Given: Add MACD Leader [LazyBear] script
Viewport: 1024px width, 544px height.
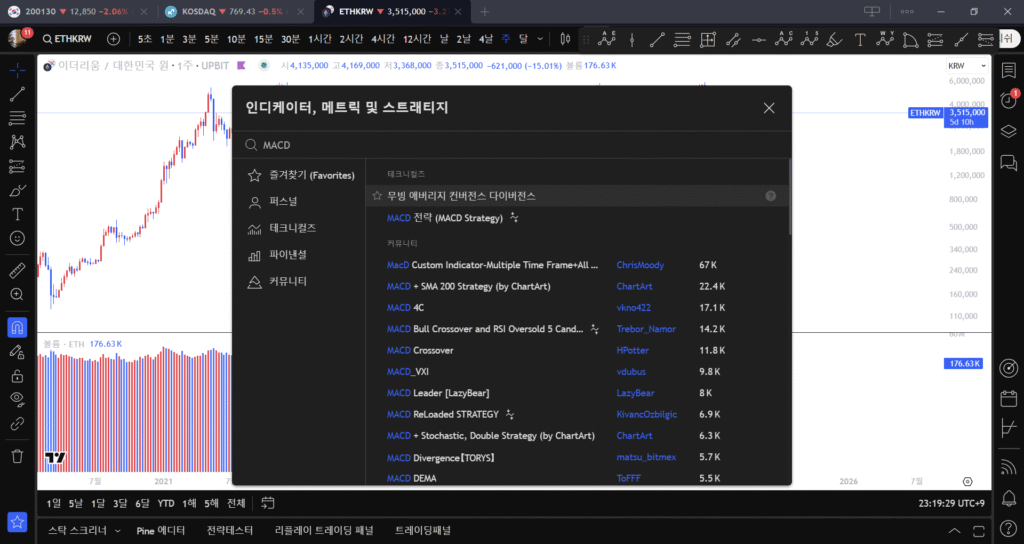Looking at the screenshot, I should pos(438,393).
